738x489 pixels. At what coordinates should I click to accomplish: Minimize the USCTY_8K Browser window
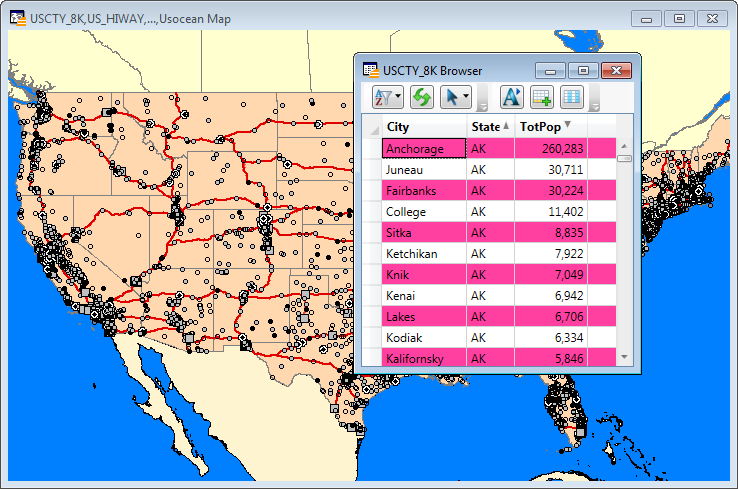pyautogui.click(x=551, y=71)
